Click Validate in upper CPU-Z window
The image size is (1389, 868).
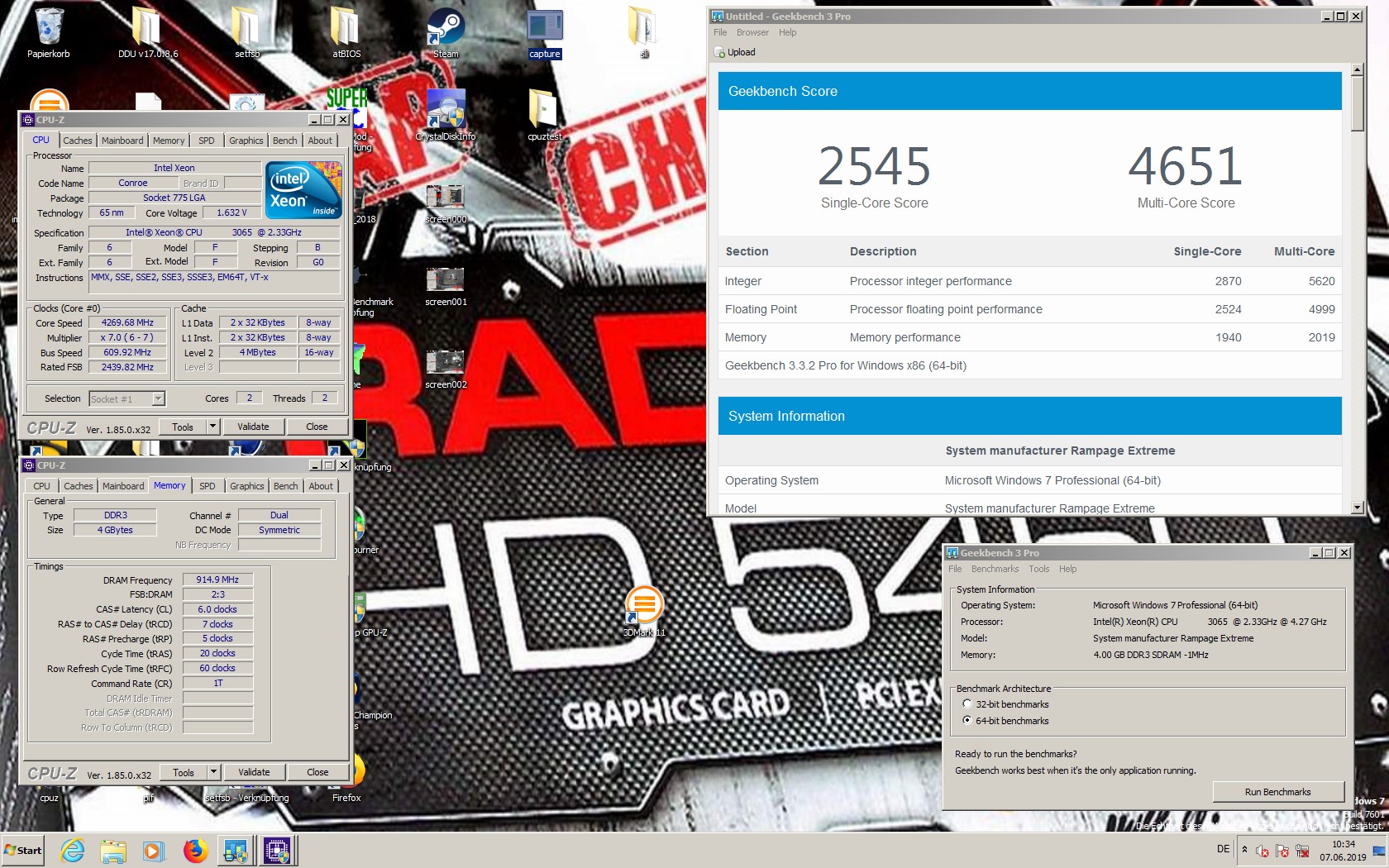[253, 427]
